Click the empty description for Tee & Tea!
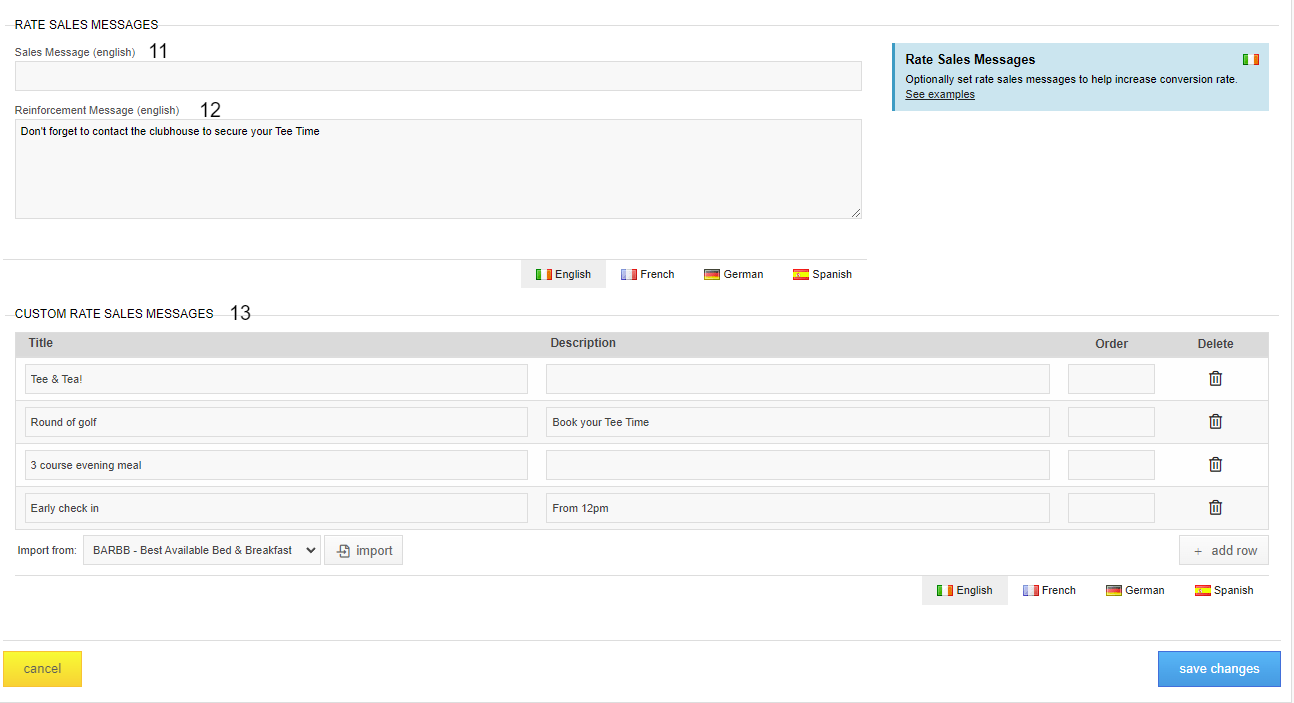The width and height of the screenshot is (1294, 703). [798, 379]
